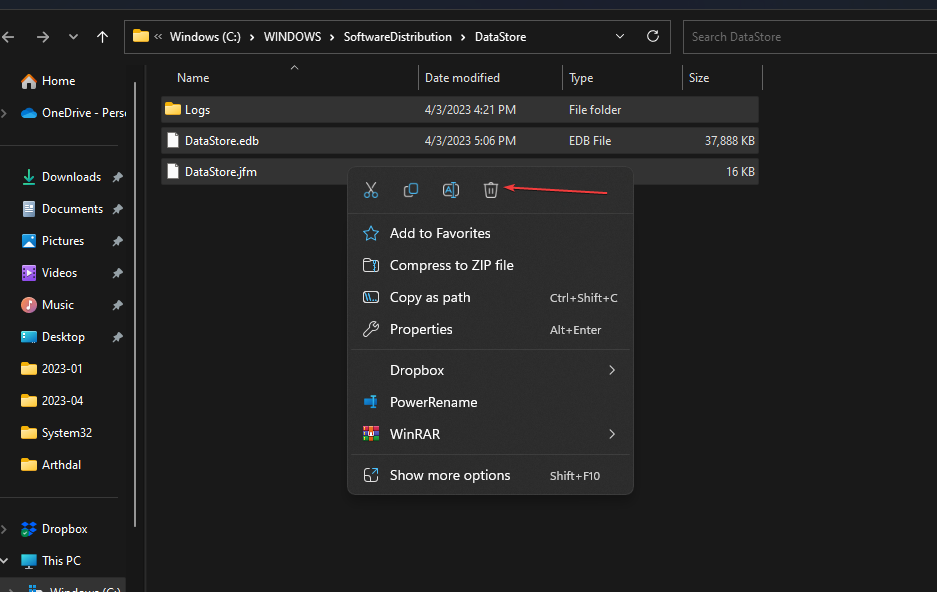Unpin Downloads using its pin icon
This screenshot has height=592, width=937.
117,177
